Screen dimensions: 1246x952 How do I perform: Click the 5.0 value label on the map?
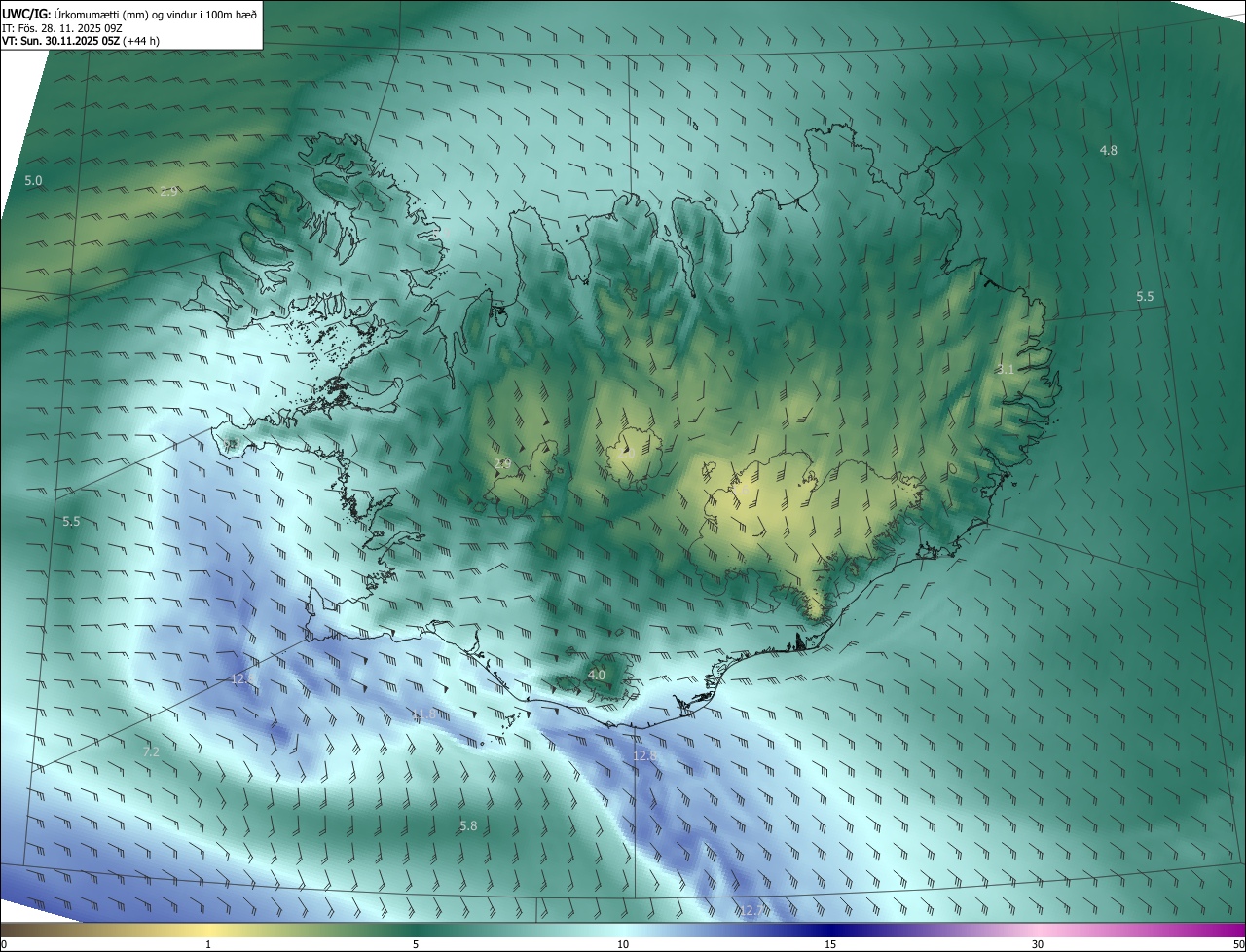[33, 181]
